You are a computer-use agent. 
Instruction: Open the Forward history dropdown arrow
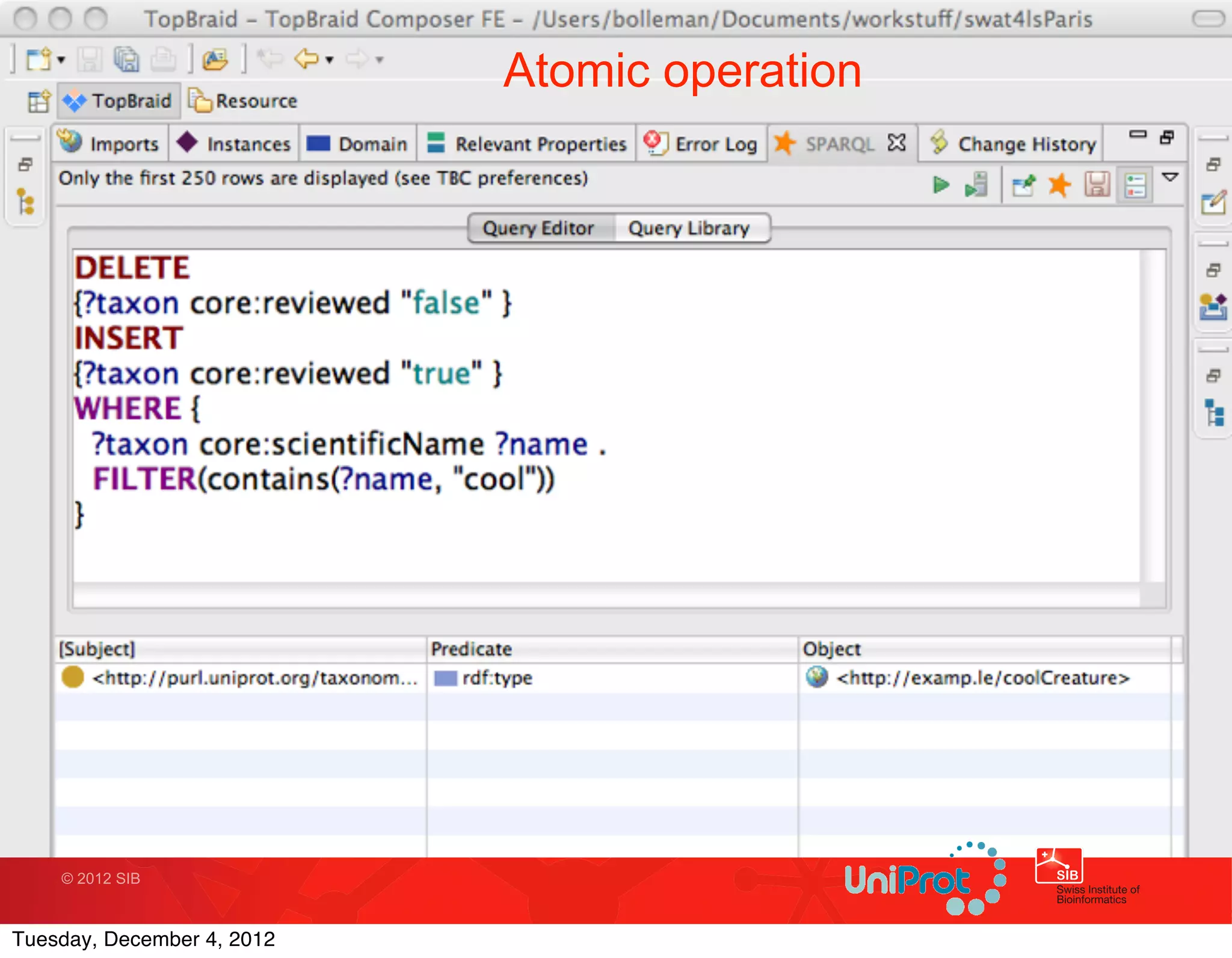(x=379, y=60)
